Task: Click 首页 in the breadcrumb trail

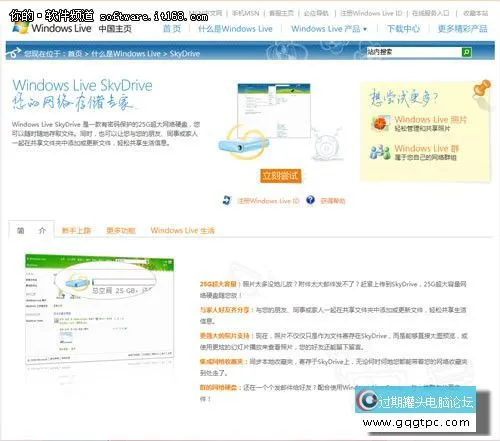Action: (x=75, y=53)
